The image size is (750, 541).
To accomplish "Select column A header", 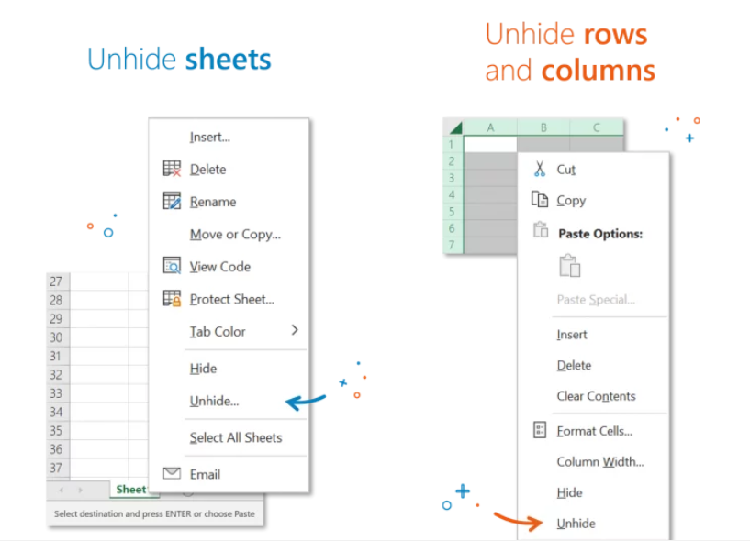I will (490, 128).
